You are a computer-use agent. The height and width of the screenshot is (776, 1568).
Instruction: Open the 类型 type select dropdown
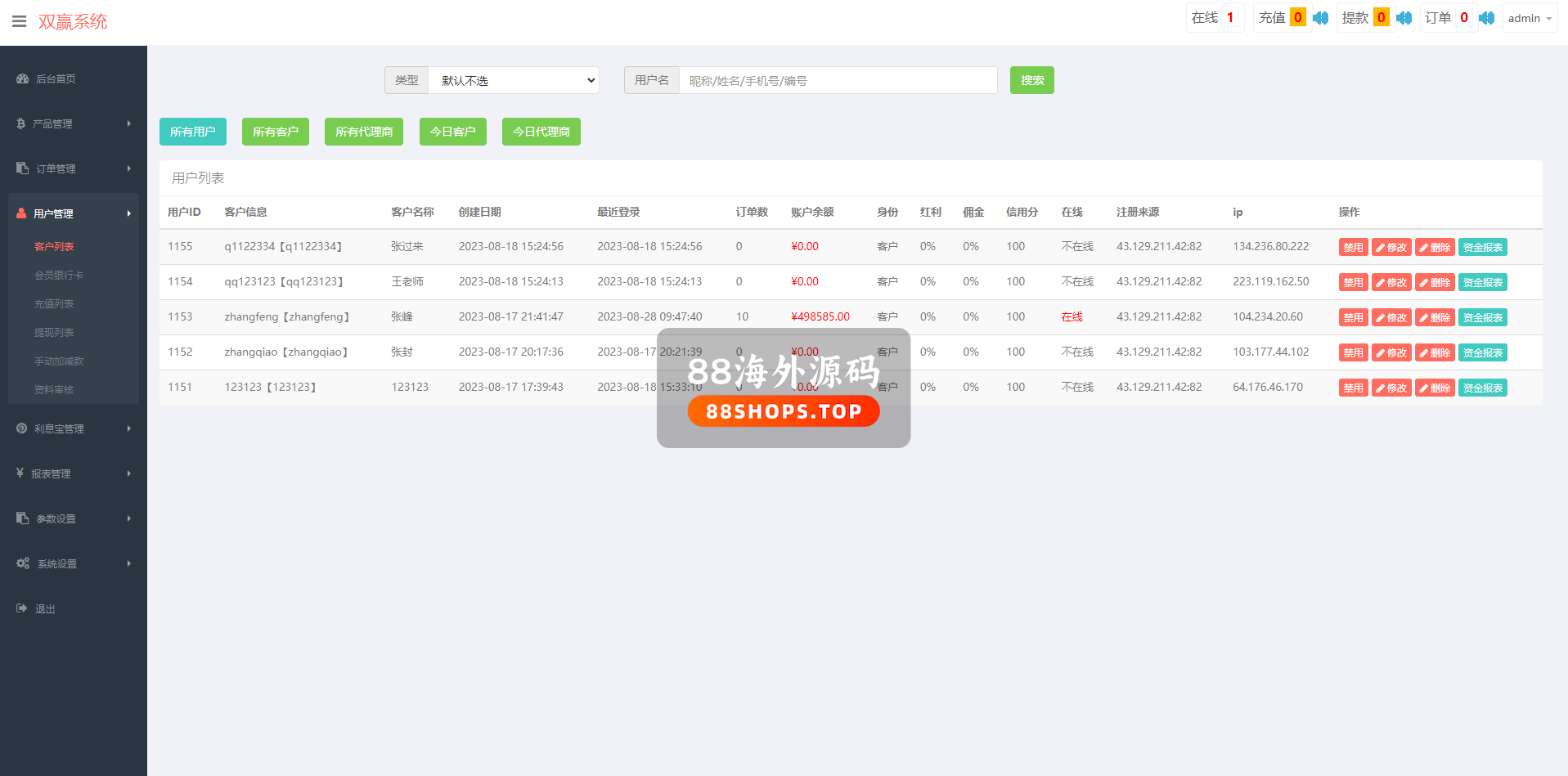514,80
